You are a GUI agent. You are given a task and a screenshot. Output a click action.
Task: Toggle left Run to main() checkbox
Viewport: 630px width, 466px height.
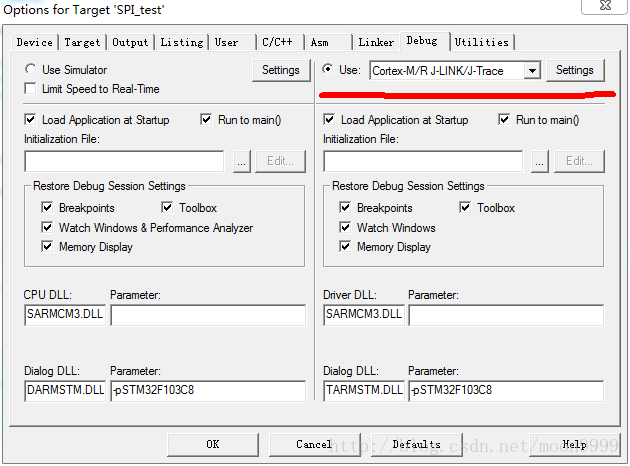pyautogui.click(x=207, y=120)
